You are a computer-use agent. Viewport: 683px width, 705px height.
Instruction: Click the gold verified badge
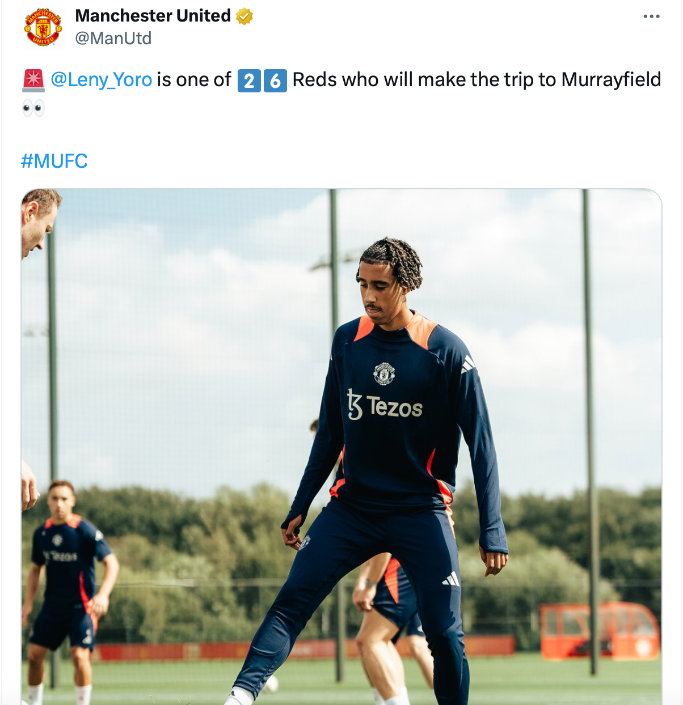244,16
